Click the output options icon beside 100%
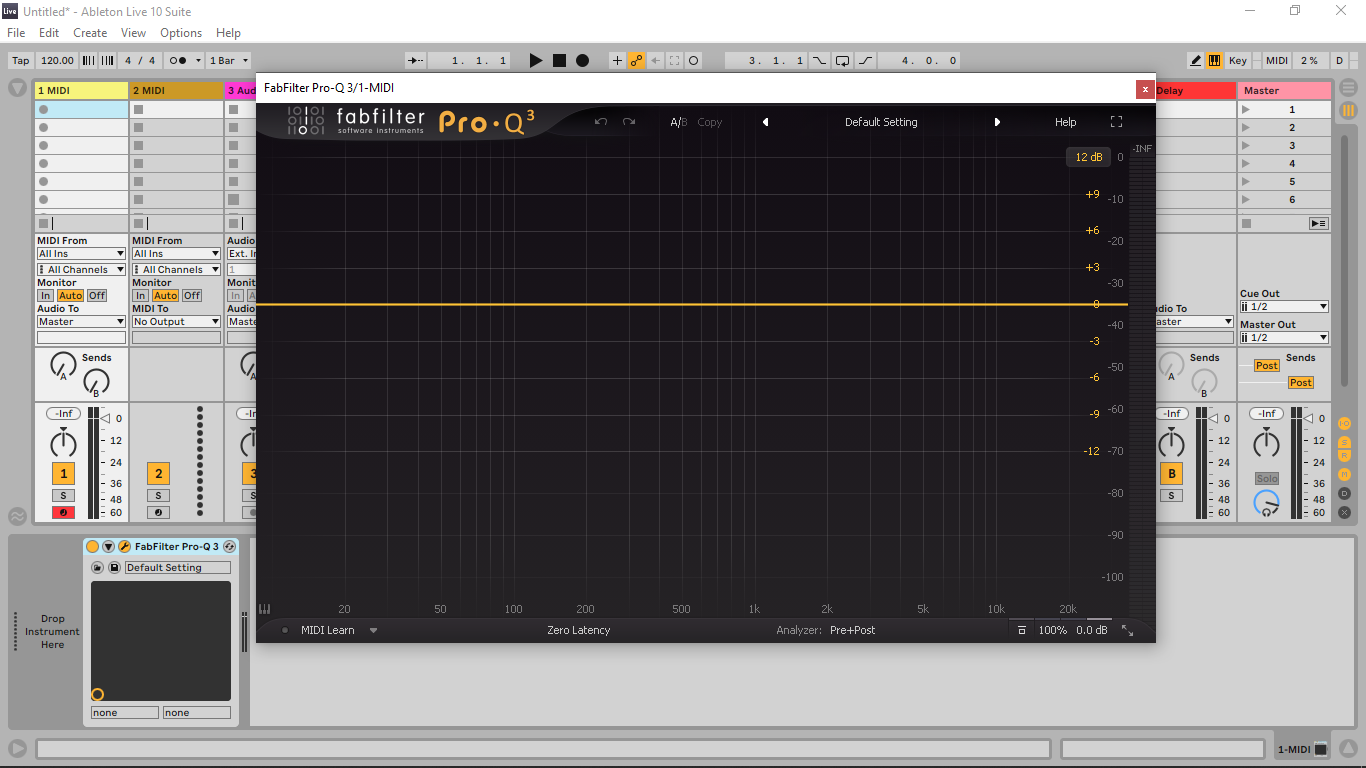 click(x=1021, y=630)
